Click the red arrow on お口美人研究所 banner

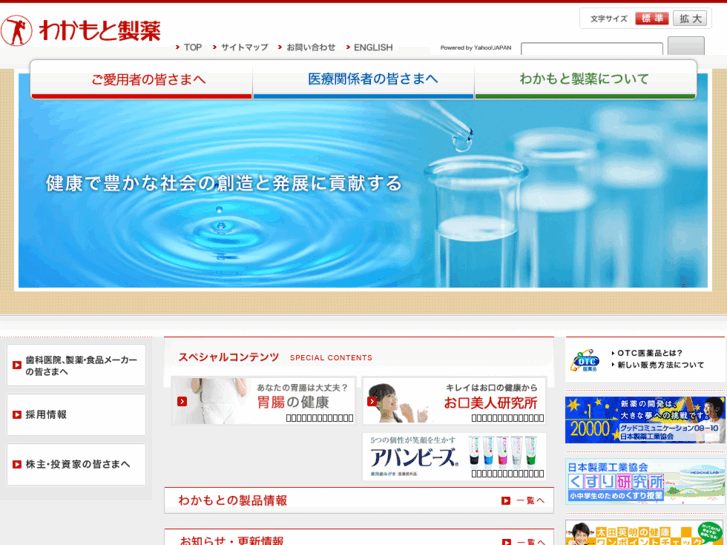372,401
